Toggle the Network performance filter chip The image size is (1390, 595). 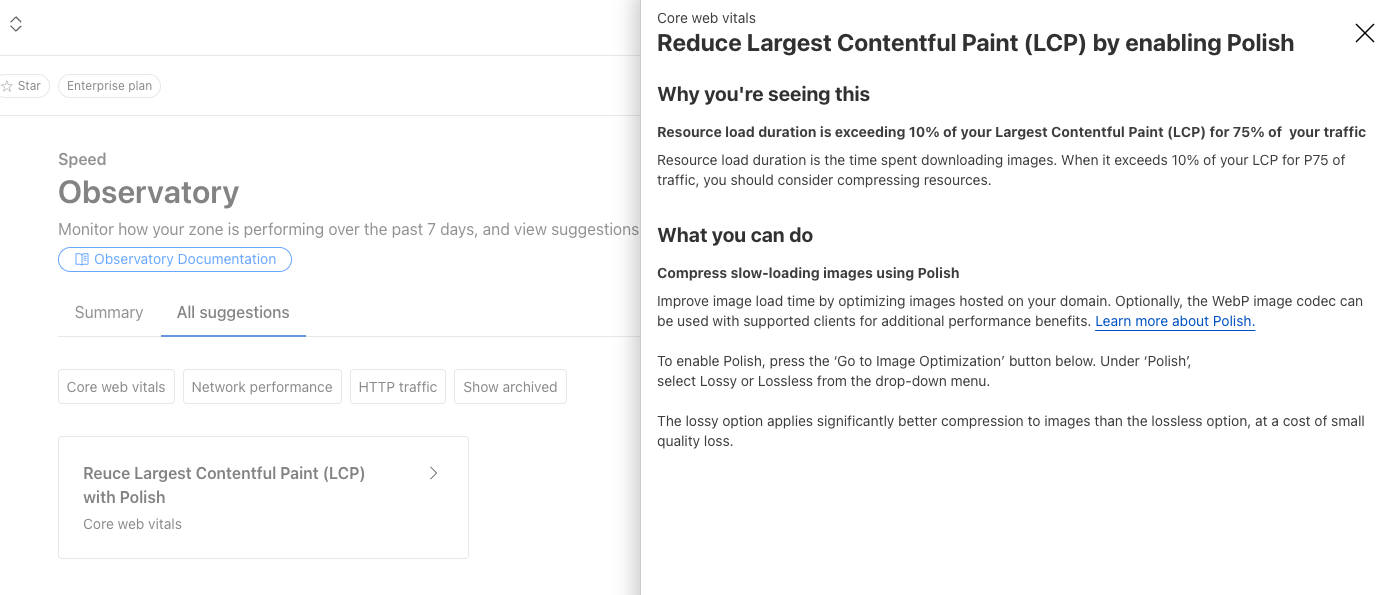point(262,387)
